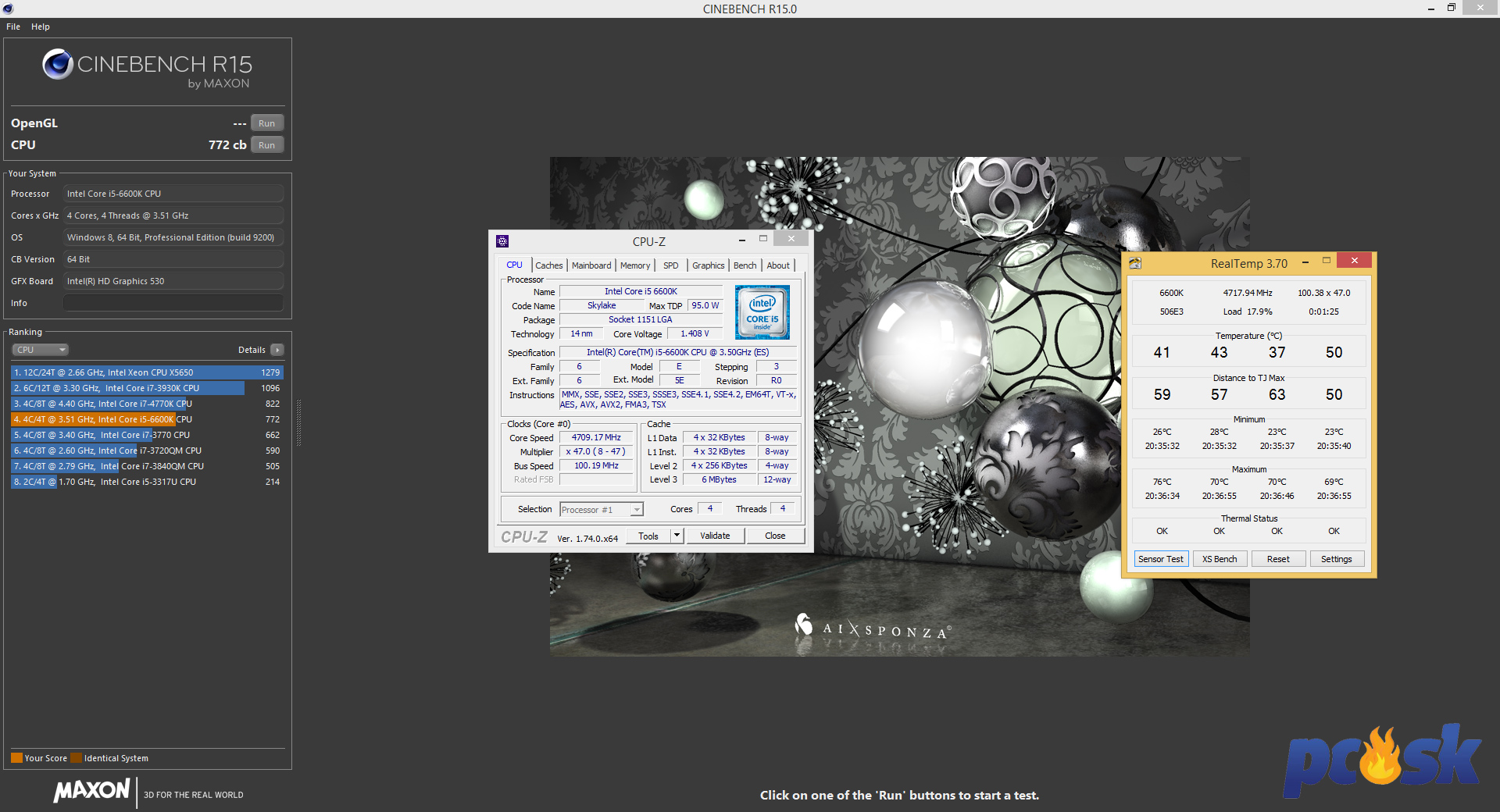
Task: Switch to the Graphics tab in CPU-Z
Action: pyautogui.click(x=709, y=265)
